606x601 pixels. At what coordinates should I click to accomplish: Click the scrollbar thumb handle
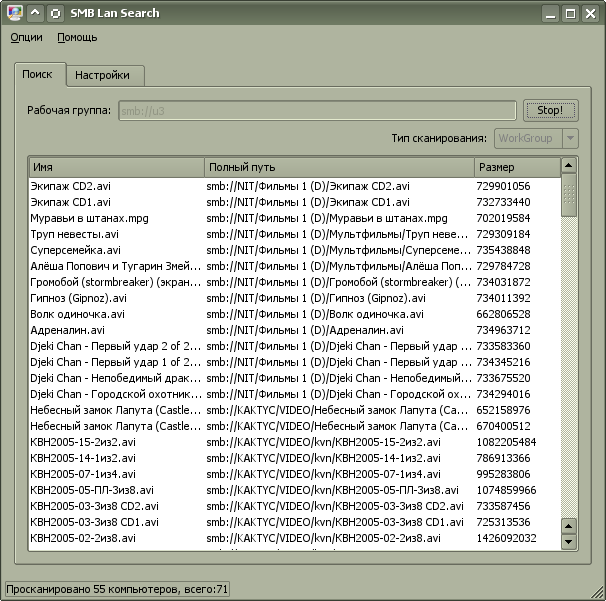tap(569, 194)
